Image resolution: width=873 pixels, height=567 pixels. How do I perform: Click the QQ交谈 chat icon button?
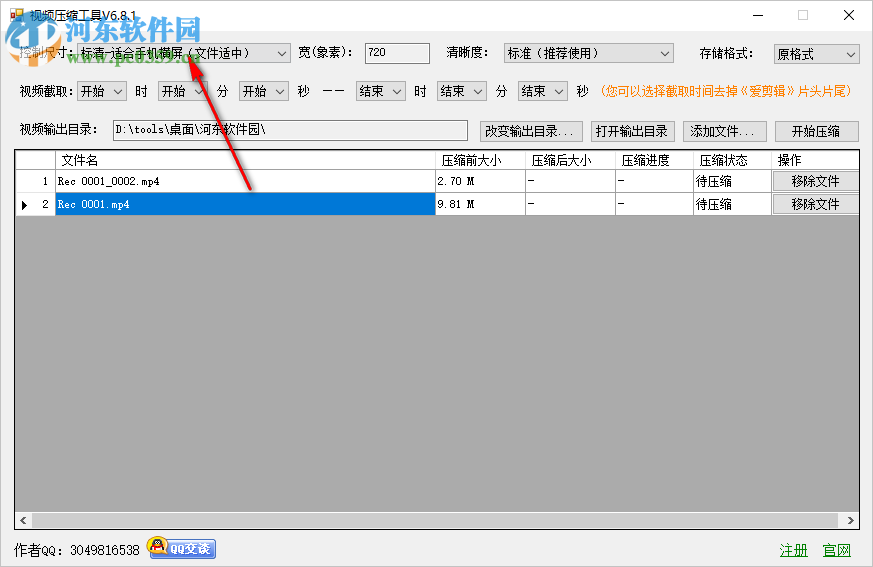[x=182, y=548]
